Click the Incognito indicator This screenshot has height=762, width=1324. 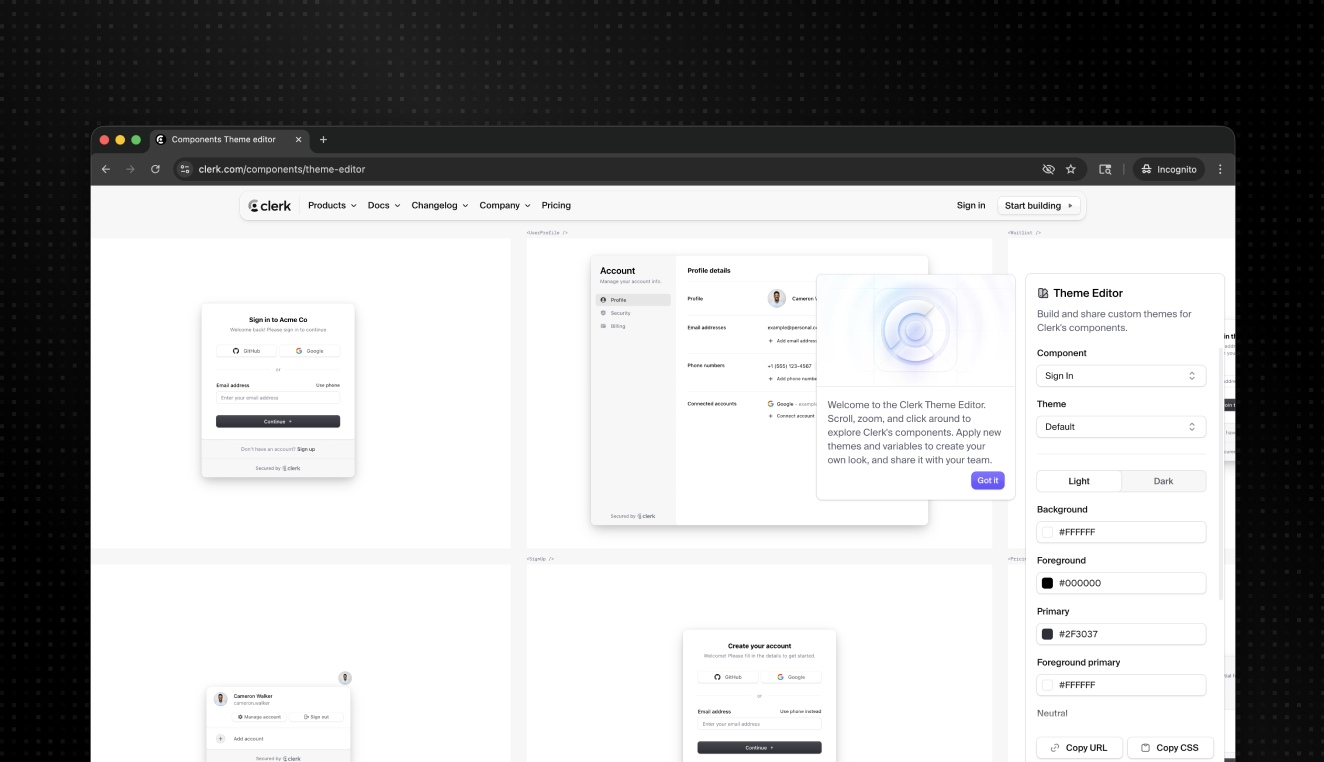click(x=1169, y=169)
